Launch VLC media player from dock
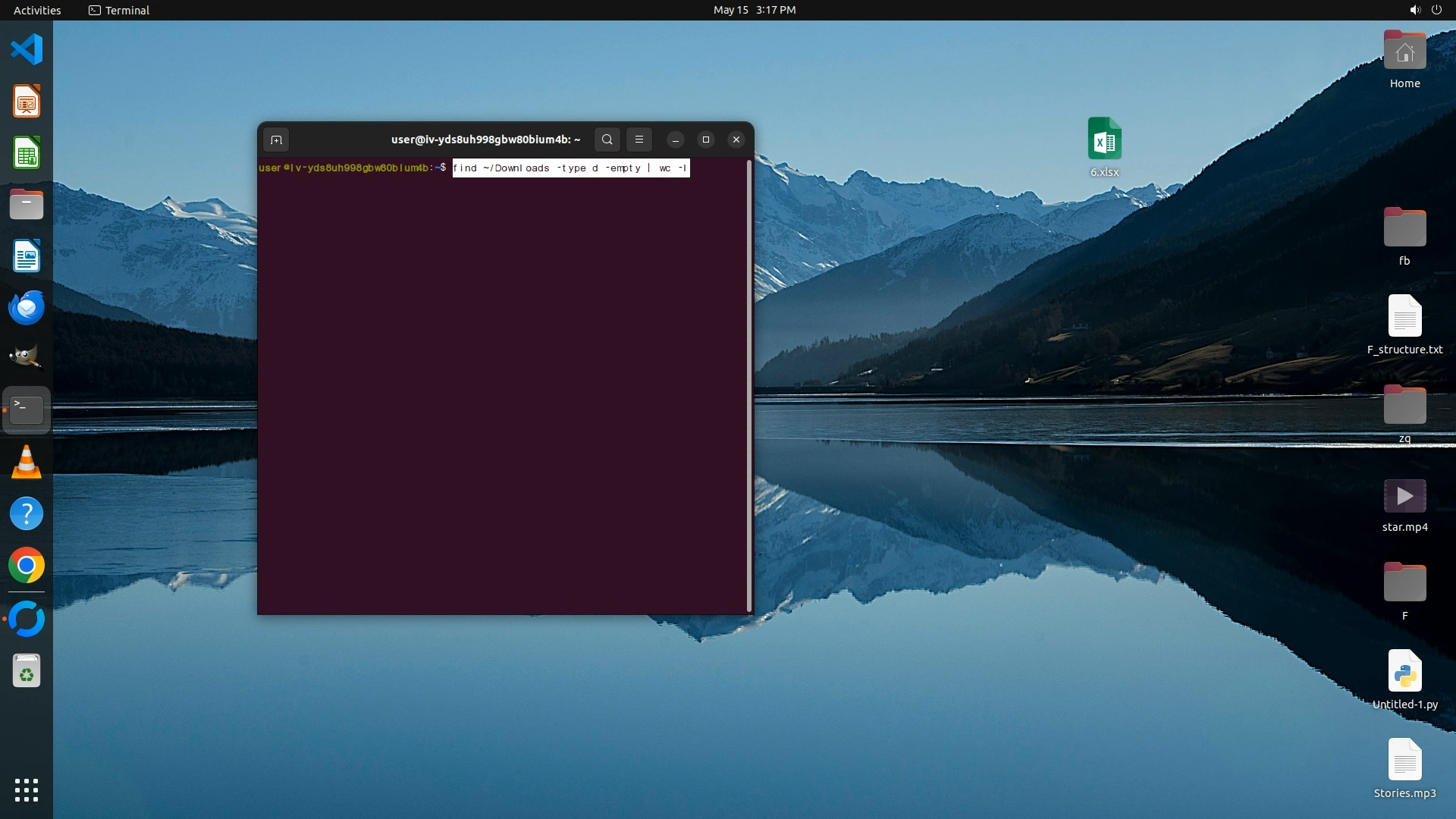Screen dimensions: 1456x819 click(x=27, y=463)
